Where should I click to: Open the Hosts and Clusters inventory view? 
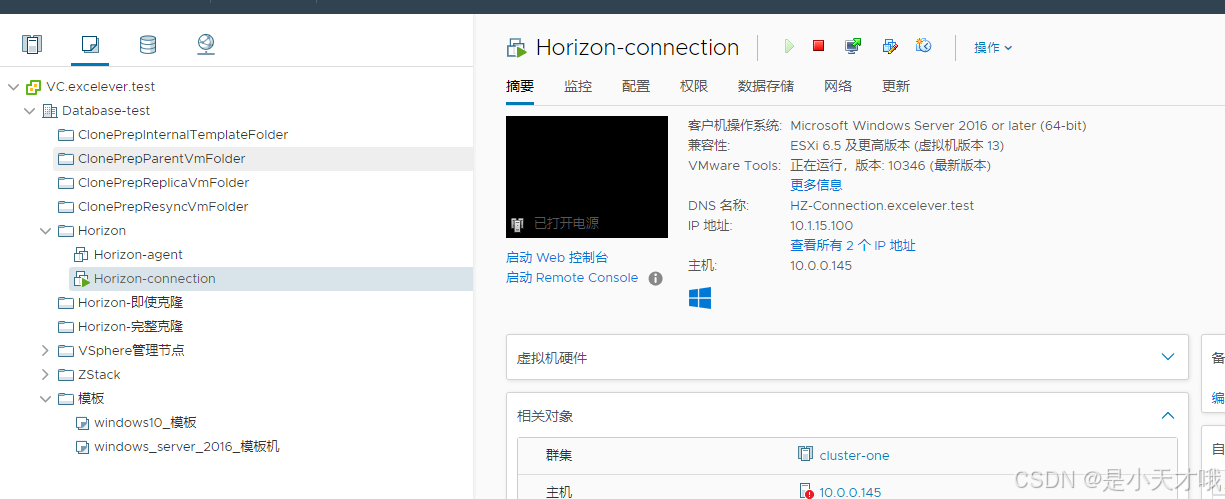32,44
